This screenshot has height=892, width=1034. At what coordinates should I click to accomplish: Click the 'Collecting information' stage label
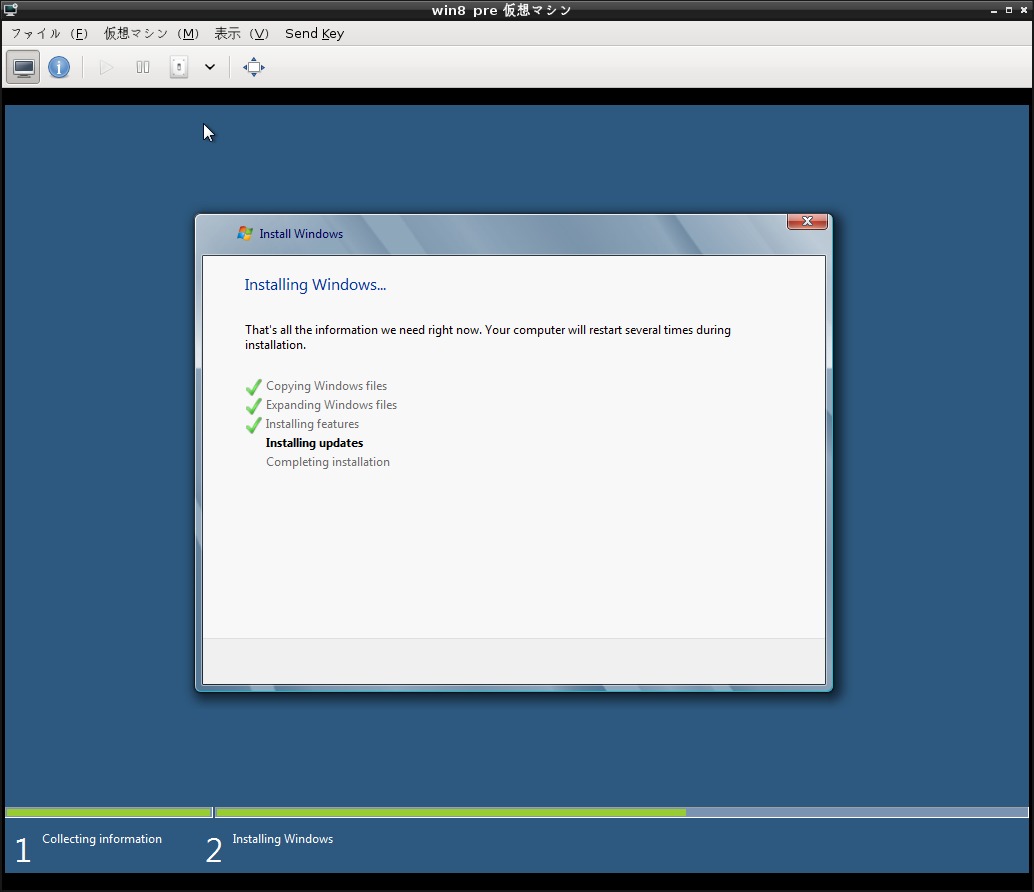pyautogui.click(x=102, y=839)
